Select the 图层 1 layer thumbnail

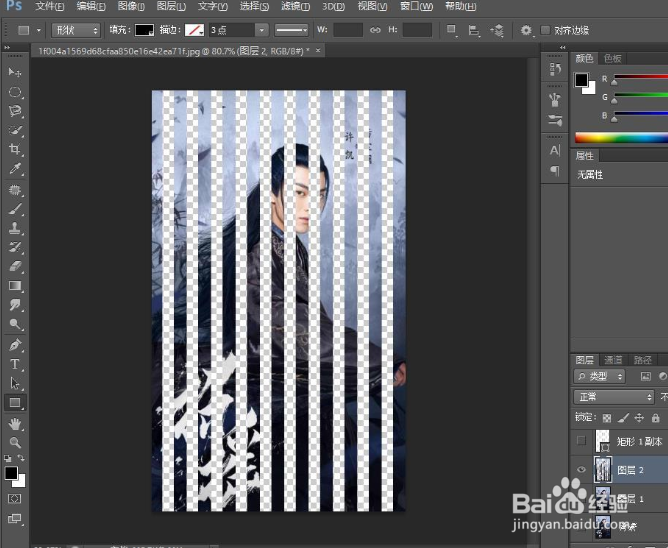[x=602, y=497]
